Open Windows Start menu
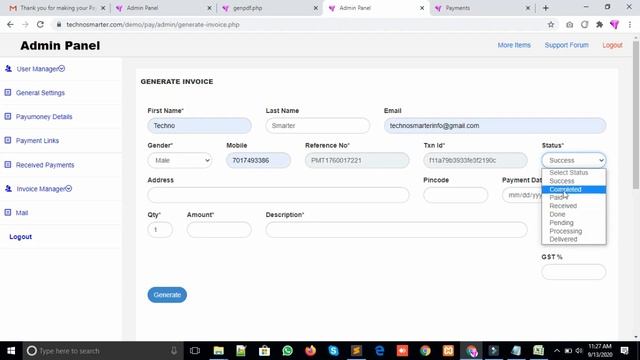This screenshot has height=360, width=640. [x=11, y=351]
